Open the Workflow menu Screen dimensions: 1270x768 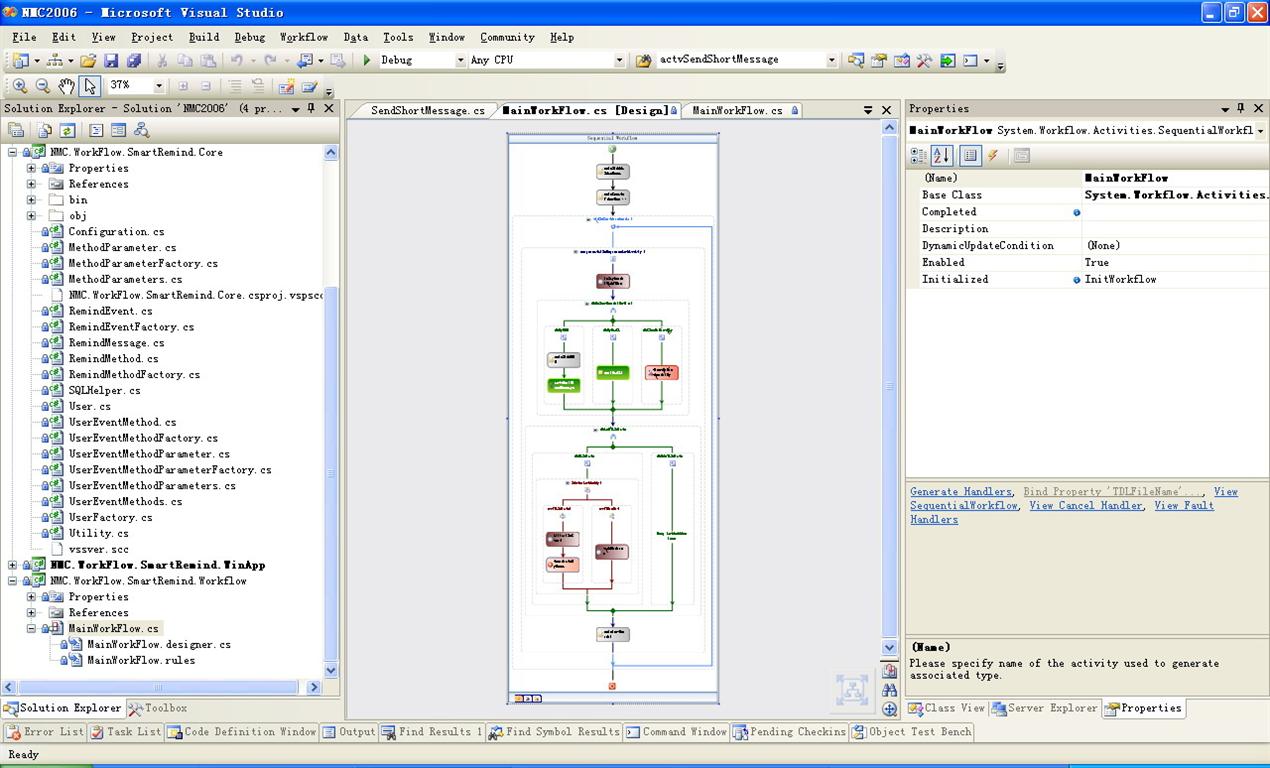pyautogui.click(x=303, y=37)
